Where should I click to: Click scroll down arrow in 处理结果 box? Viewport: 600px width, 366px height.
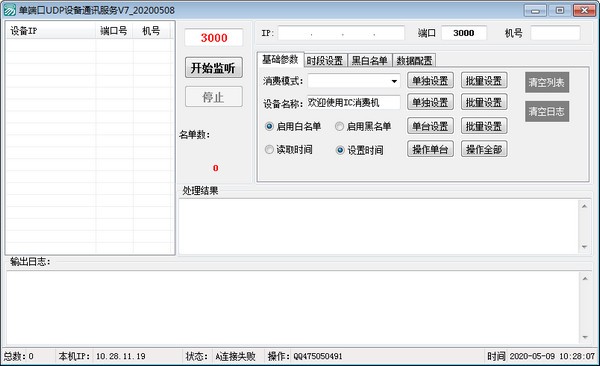584,247
